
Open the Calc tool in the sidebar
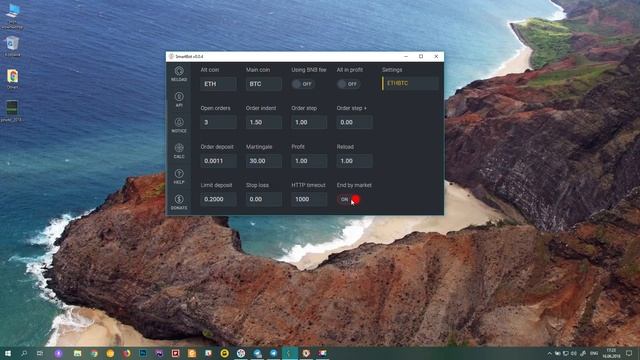179,151
